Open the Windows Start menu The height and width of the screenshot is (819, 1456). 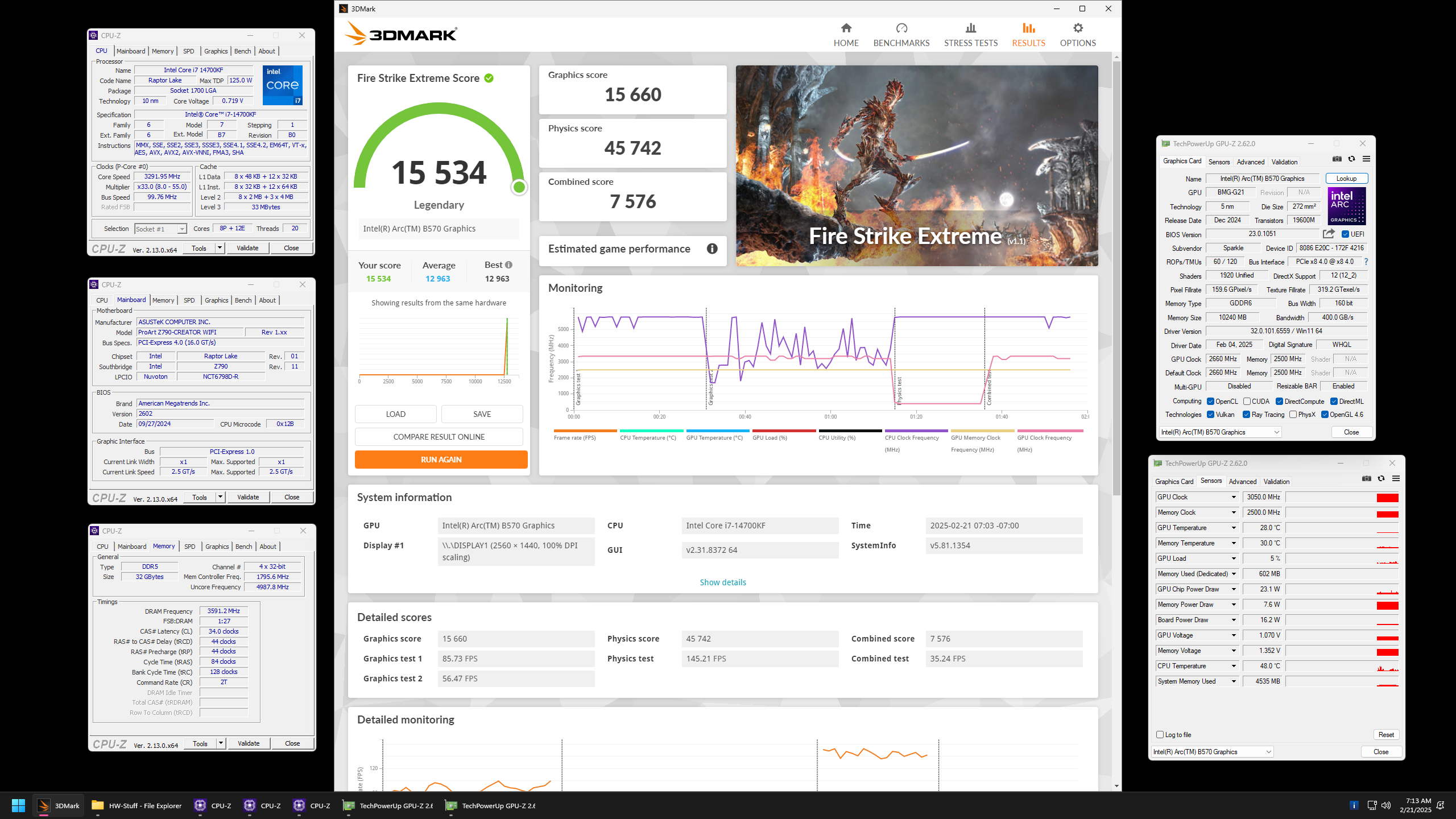coord(18,805)
